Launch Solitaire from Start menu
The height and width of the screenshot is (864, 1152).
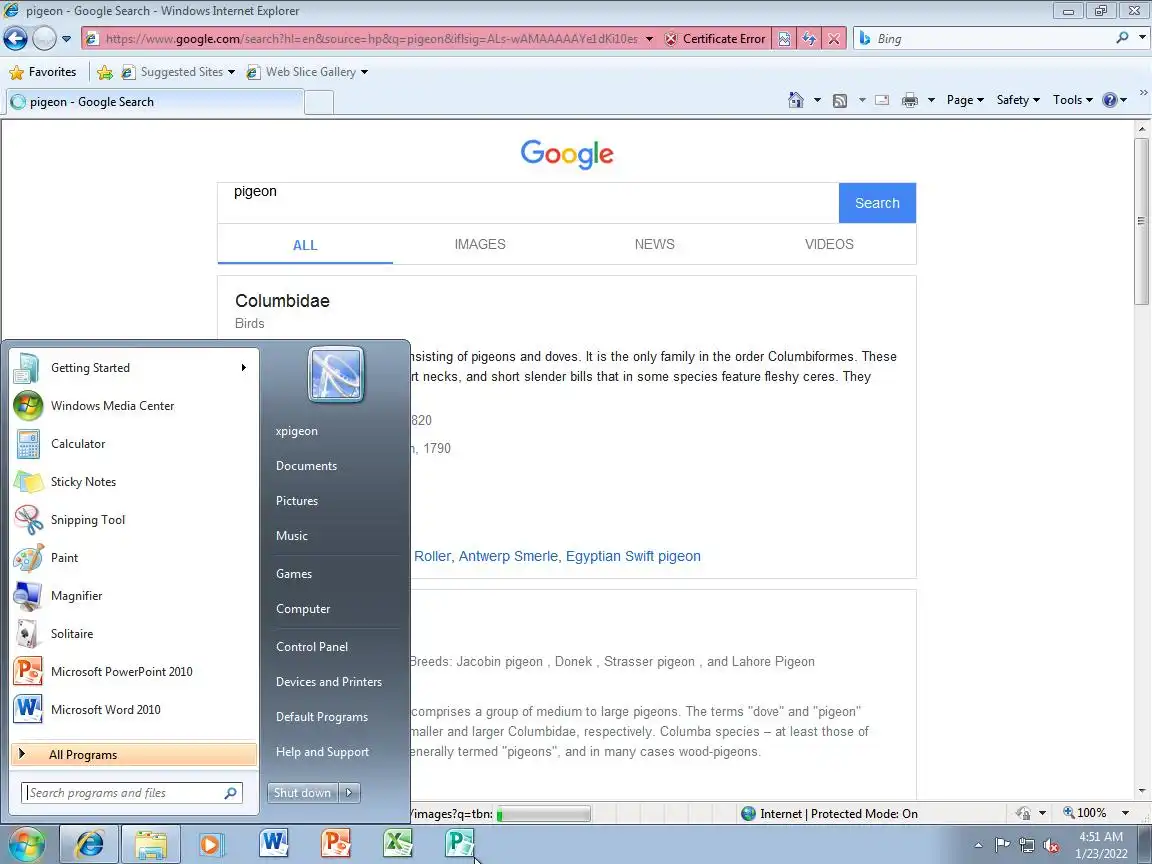pyautogui.click(x=132, y=634)
